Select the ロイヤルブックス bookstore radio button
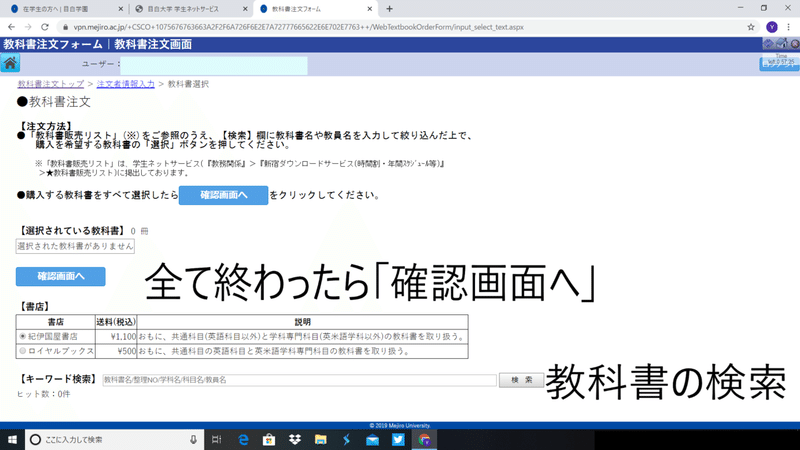This screenshot has height=450, width=800. (x=22, y=351)
